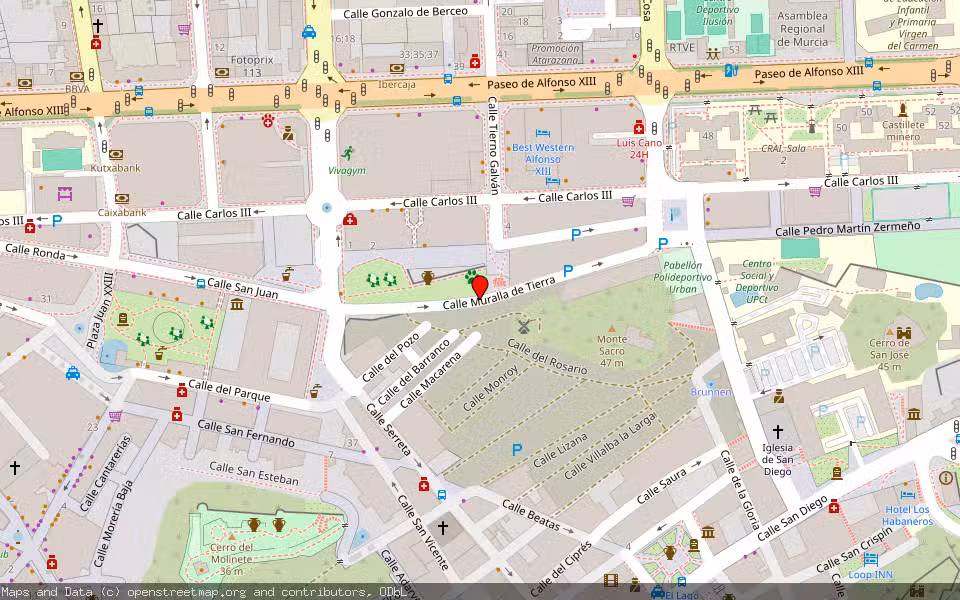Click the Calle Serreta label
960x600 pixels.
point(389,429)
